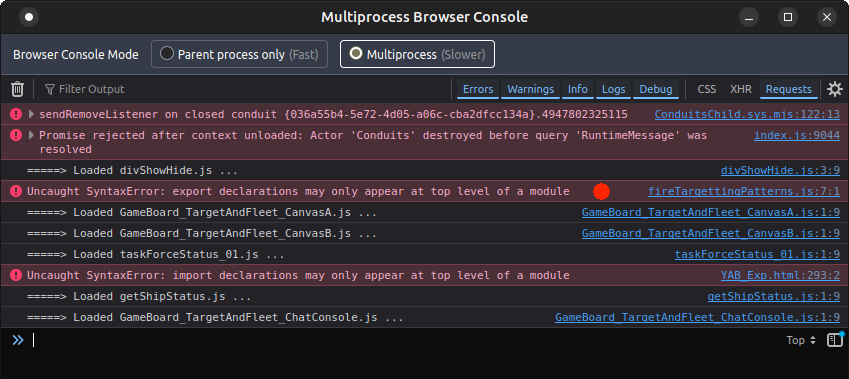Close the Multiprocess Browser Console window
This screenshot has width=849, height=379.
tap(827, 17)
